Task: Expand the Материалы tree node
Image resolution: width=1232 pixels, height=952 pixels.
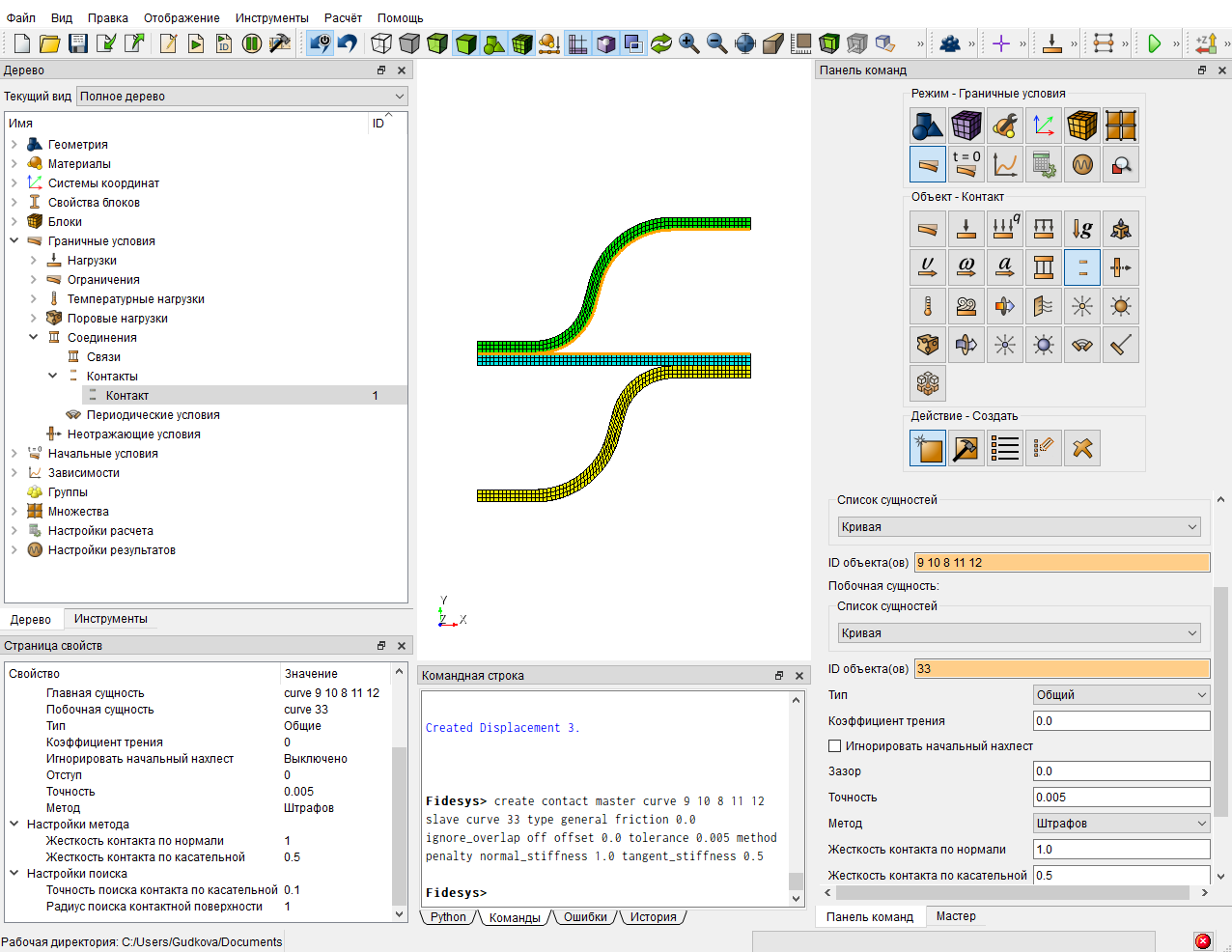Action: click(x=14, y=164)
